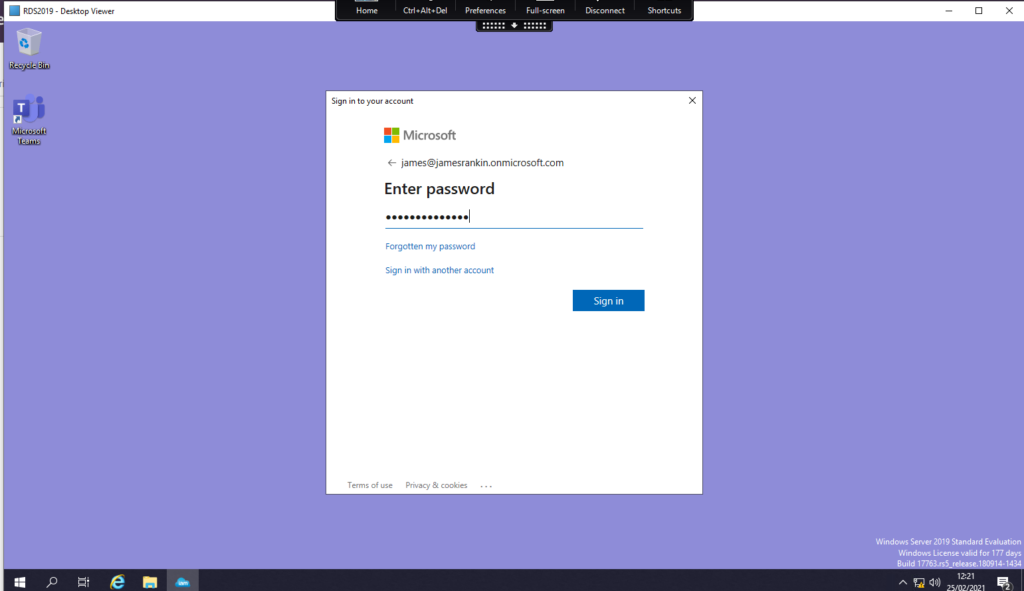Select the OneDrive sign-in taskbar app
Image resolution: width=1024 pixels, height=591 pixels.
click(x=183, y=581)
